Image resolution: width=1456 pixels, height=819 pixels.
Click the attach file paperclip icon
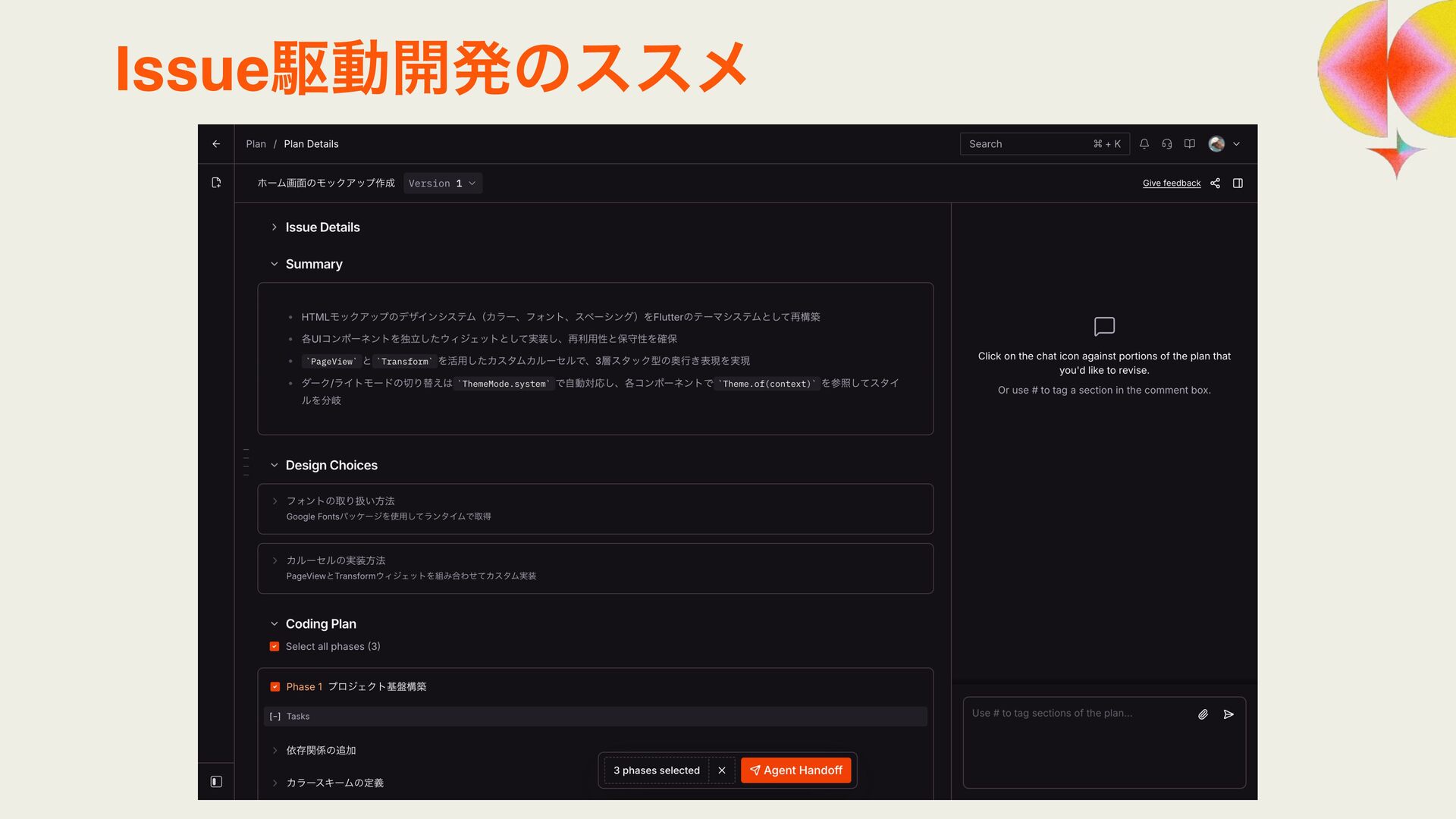tap(1203, 714)
